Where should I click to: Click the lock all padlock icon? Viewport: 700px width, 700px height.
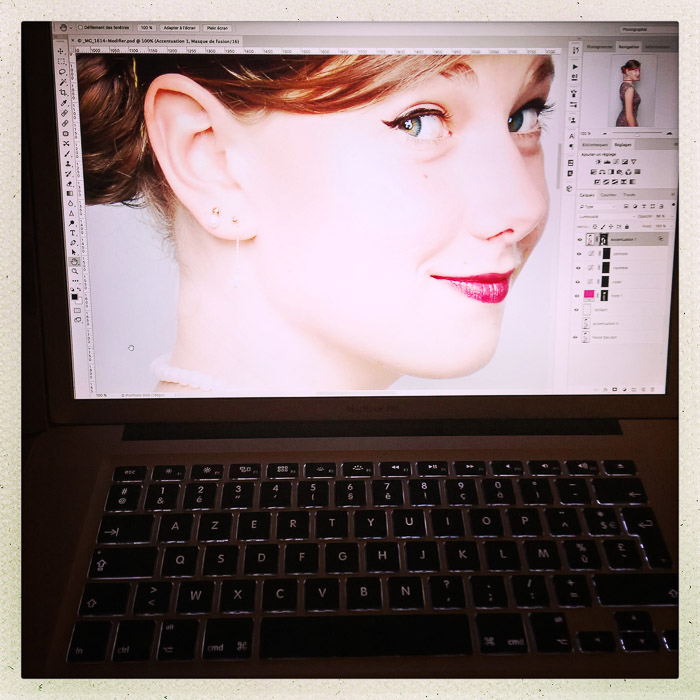pos(627,227)
